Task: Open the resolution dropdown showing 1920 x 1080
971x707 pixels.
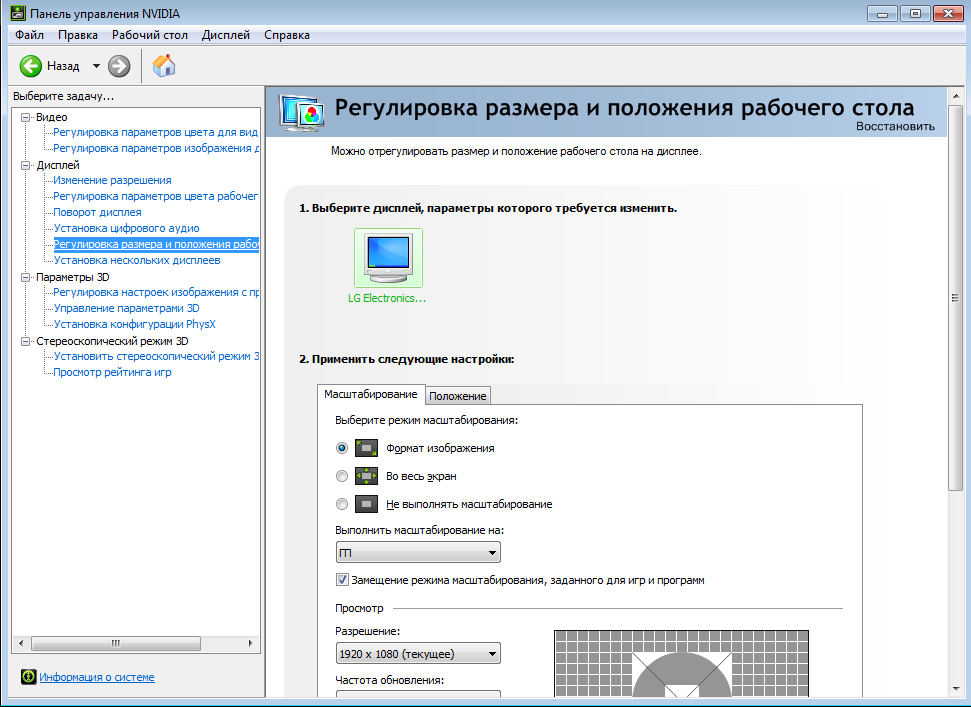Action: click(418, 654)
